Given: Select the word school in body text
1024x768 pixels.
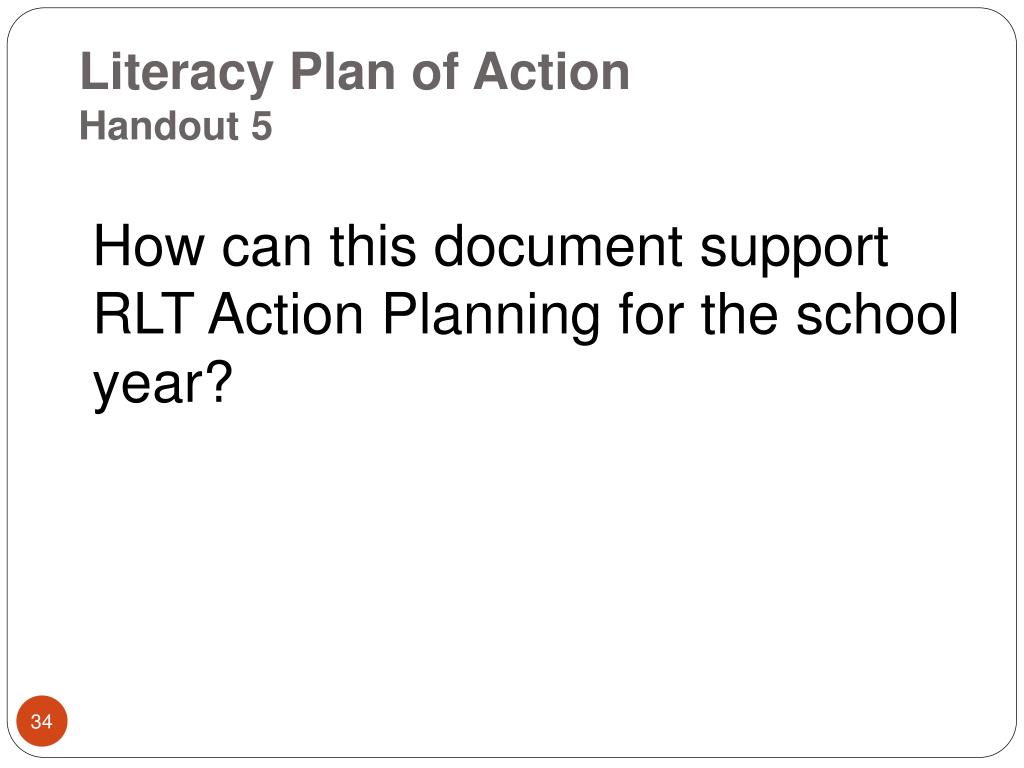Looking at the screenshot, I should [876, 313].
